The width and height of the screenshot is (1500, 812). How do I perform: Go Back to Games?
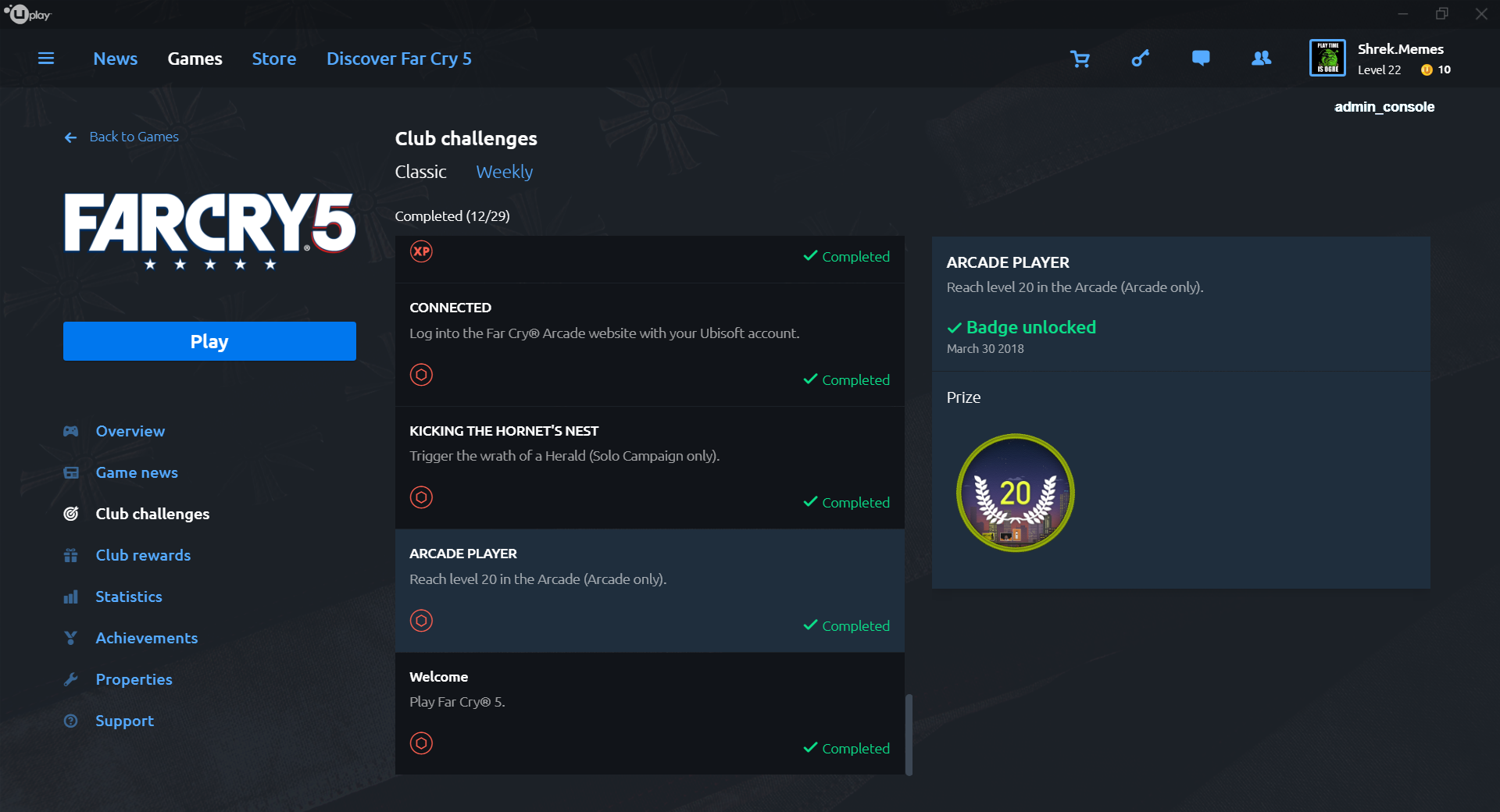(x=134, y=137)
